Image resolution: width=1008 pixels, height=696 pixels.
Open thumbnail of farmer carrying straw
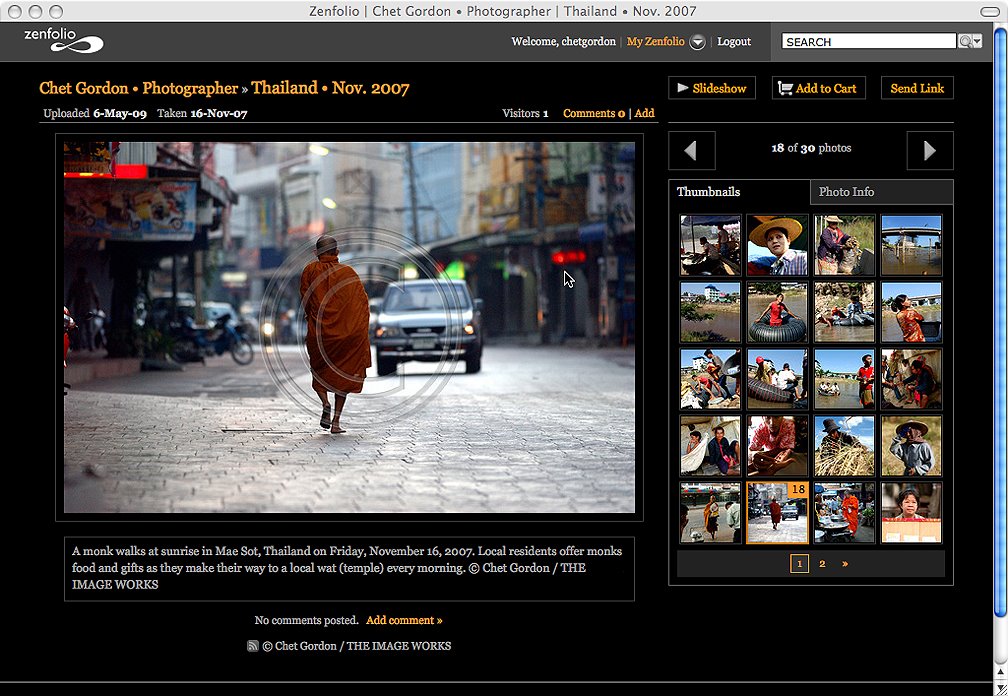844,446
